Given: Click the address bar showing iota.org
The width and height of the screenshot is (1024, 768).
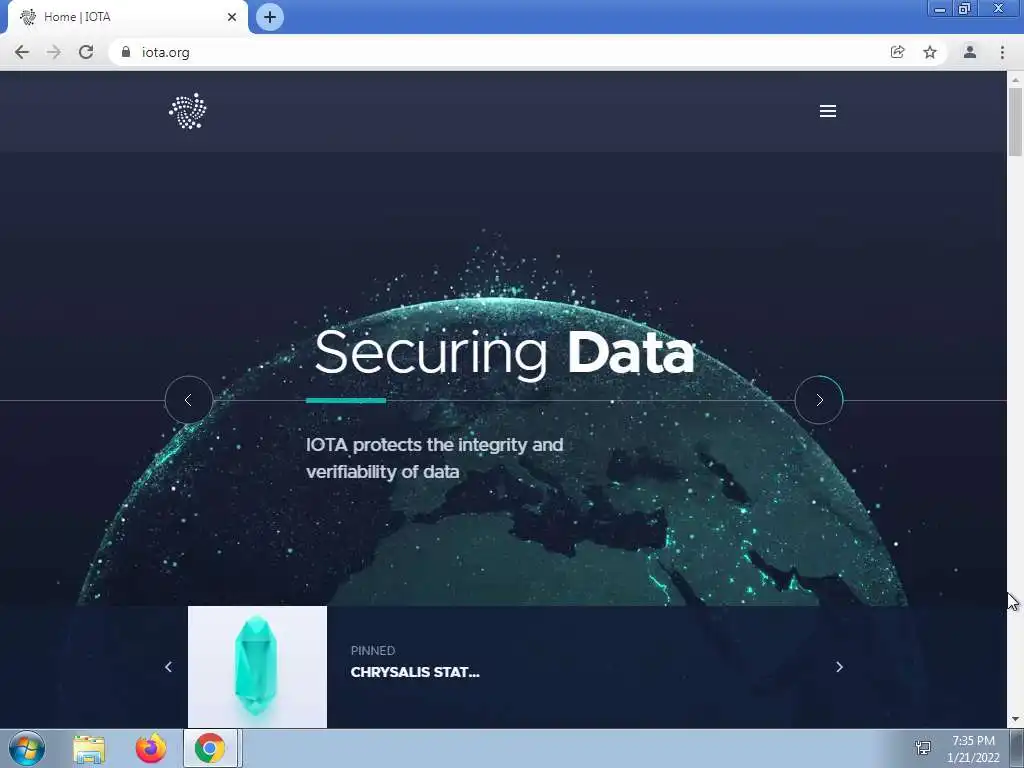Looking at the screenshot, I should tap(496, 52).
